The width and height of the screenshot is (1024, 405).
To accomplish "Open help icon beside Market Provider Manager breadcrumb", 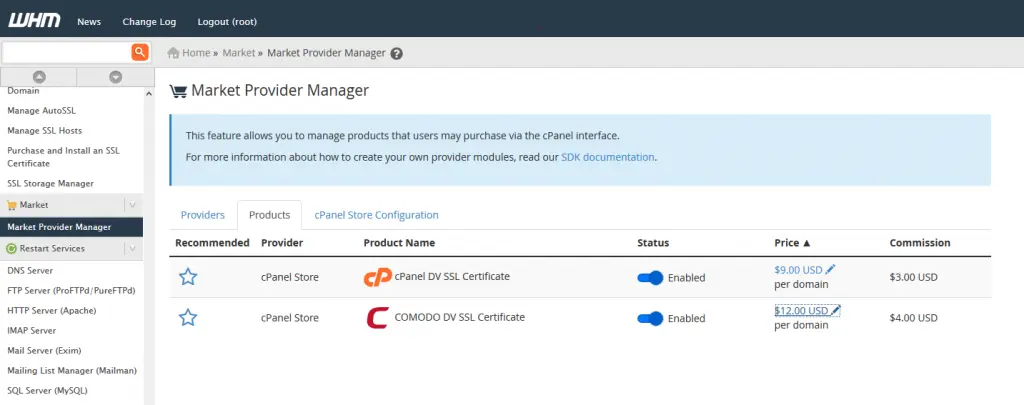I will coord(397,54).
